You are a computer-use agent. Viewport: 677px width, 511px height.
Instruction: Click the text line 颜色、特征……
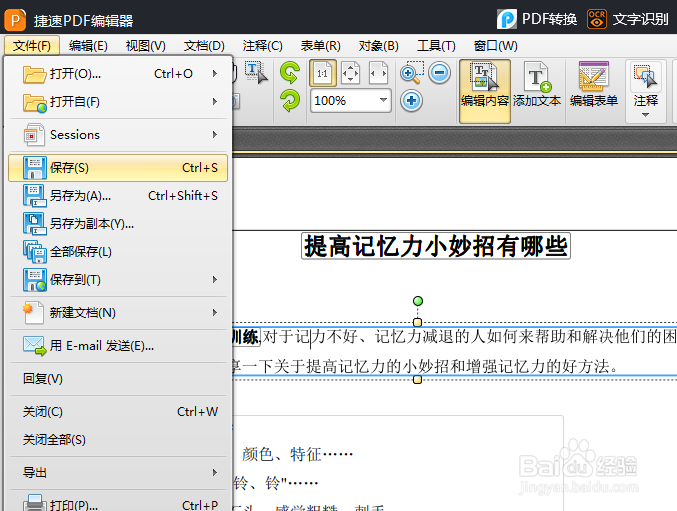297,454
